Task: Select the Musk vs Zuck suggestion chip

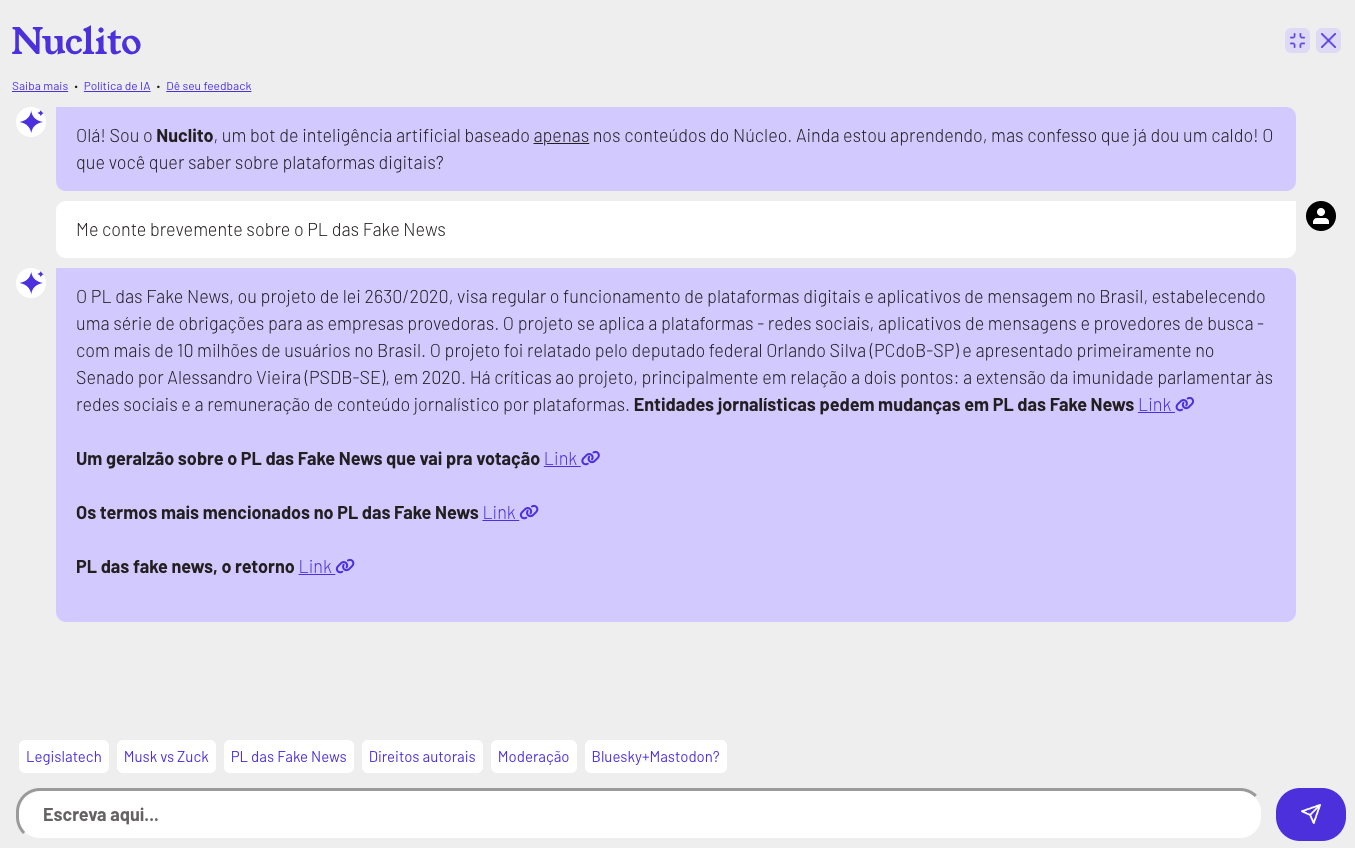Action: tap(166, 757)
